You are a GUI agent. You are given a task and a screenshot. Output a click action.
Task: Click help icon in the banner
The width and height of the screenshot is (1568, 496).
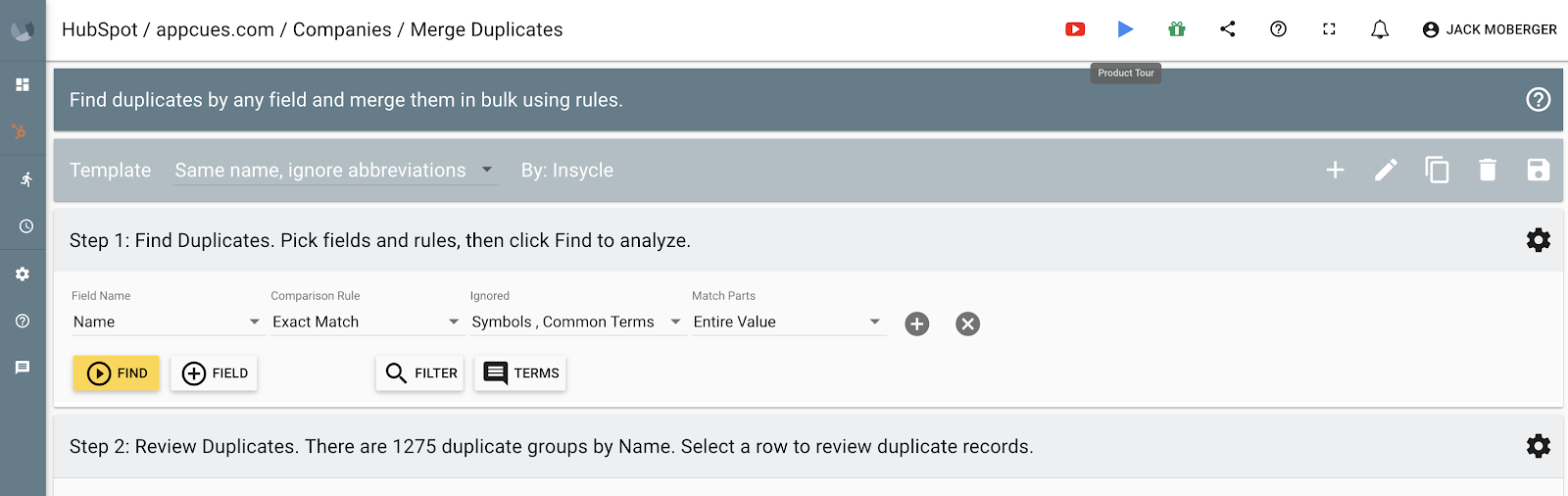(1539, 99)
